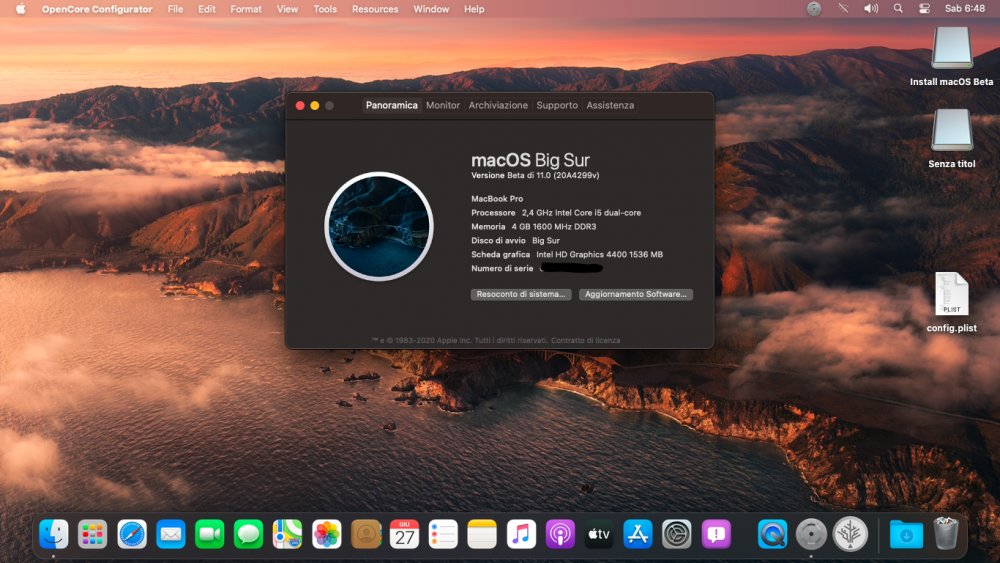Screen dimensions: 1000x563
Task: Open the Apple menu
Action: [x=20, y=9]
